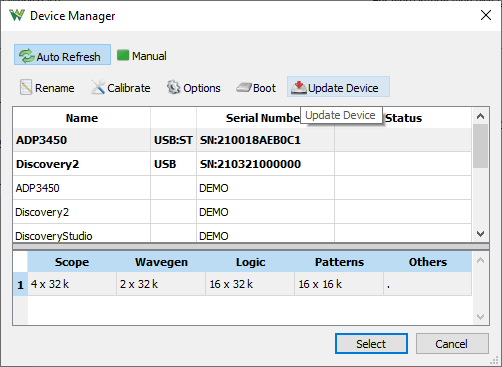Screen dimensions: 502x367
Task: Select the Discovery2 DEMO device name
Action: coord(42,212)
